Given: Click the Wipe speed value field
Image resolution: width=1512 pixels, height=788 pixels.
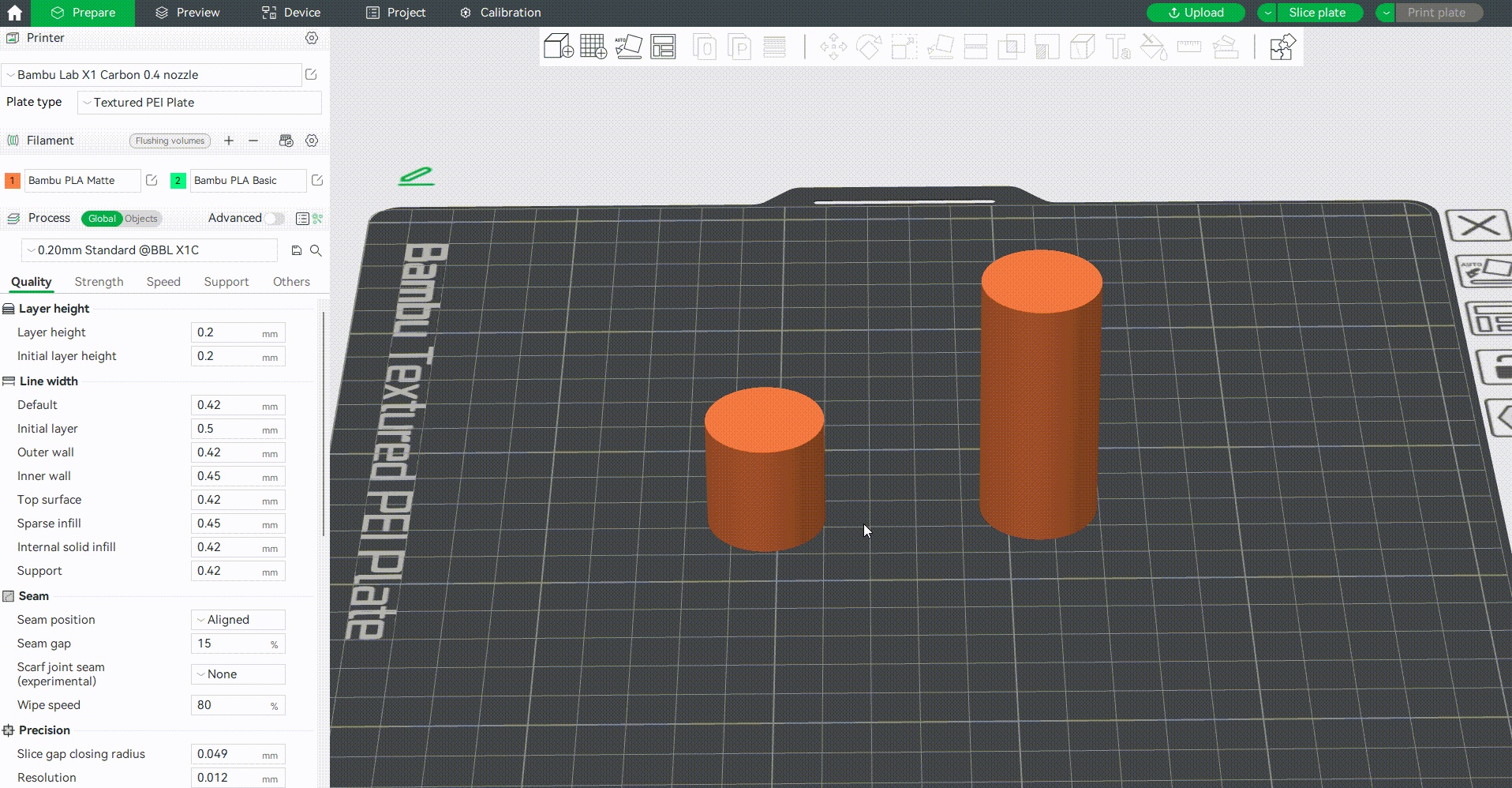Looking at the screenshot, I should [238, 705].
